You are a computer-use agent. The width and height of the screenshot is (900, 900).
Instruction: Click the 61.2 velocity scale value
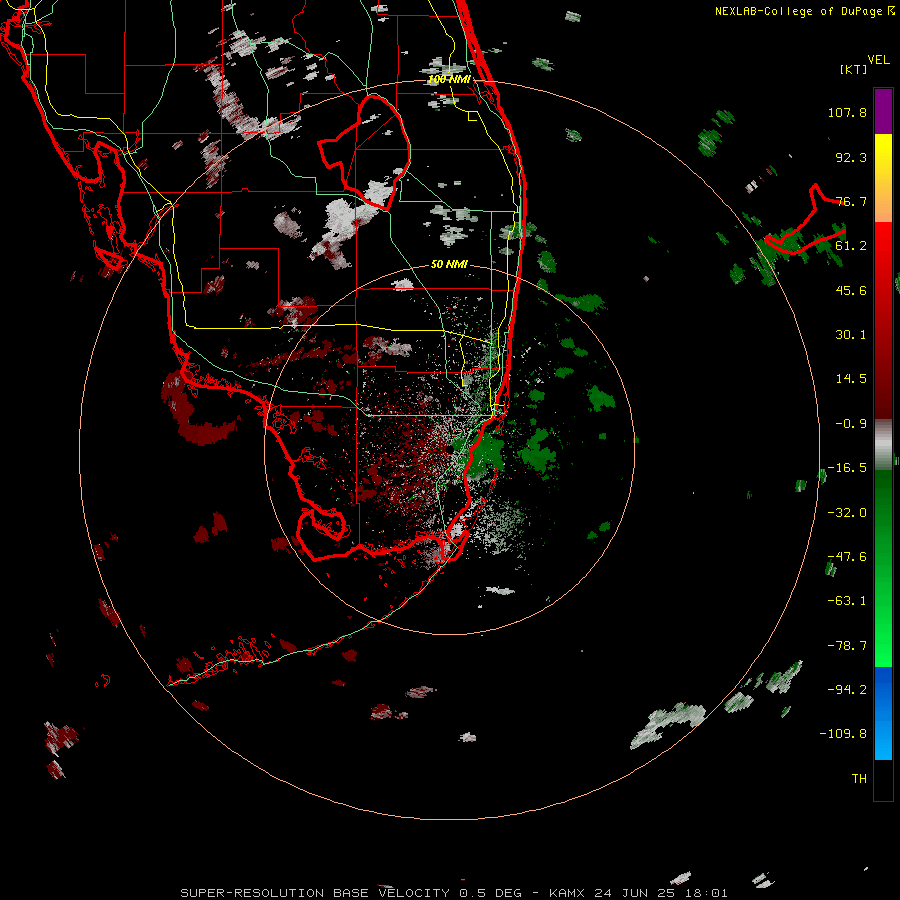[851, 246]
